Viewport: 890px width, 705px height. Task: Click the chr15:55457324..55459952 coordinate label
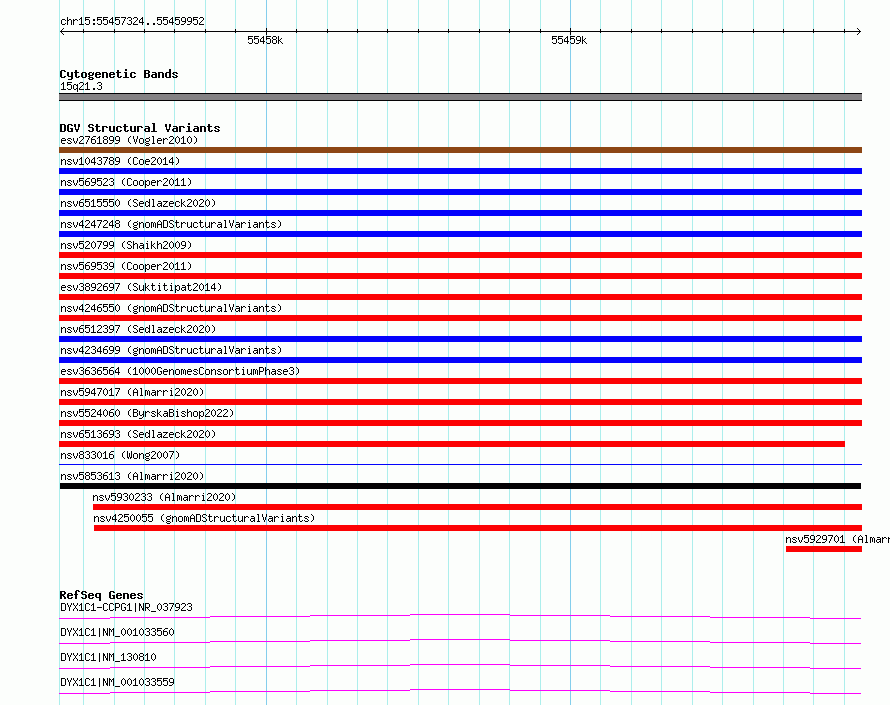132,21
